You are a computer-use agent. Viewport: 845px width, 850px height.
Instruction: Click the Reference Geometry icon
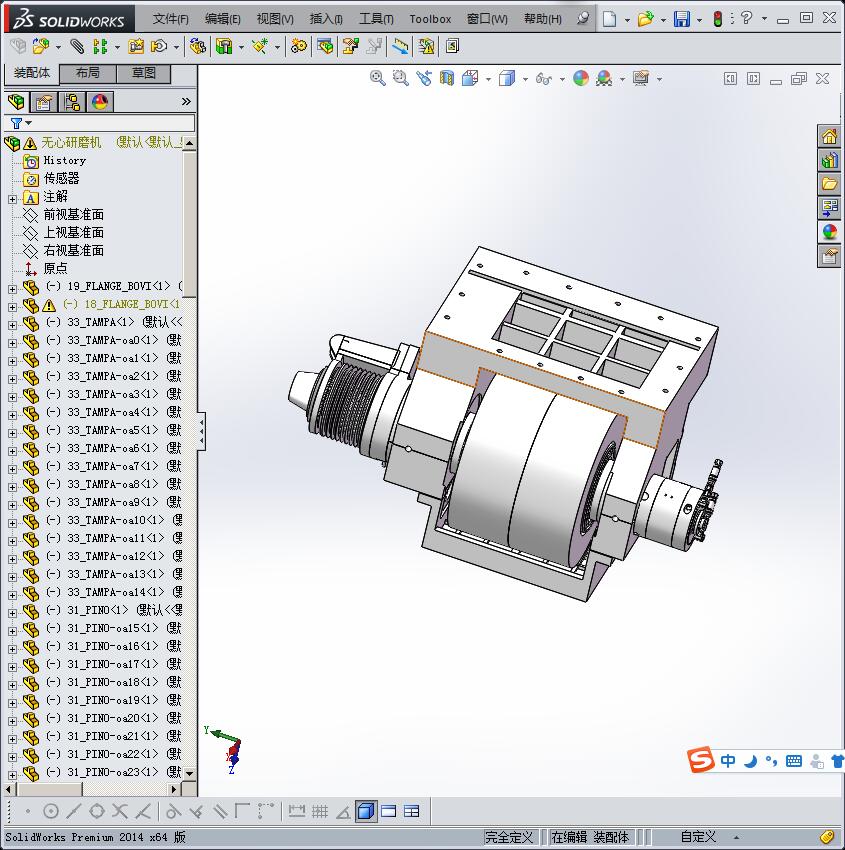260,47
